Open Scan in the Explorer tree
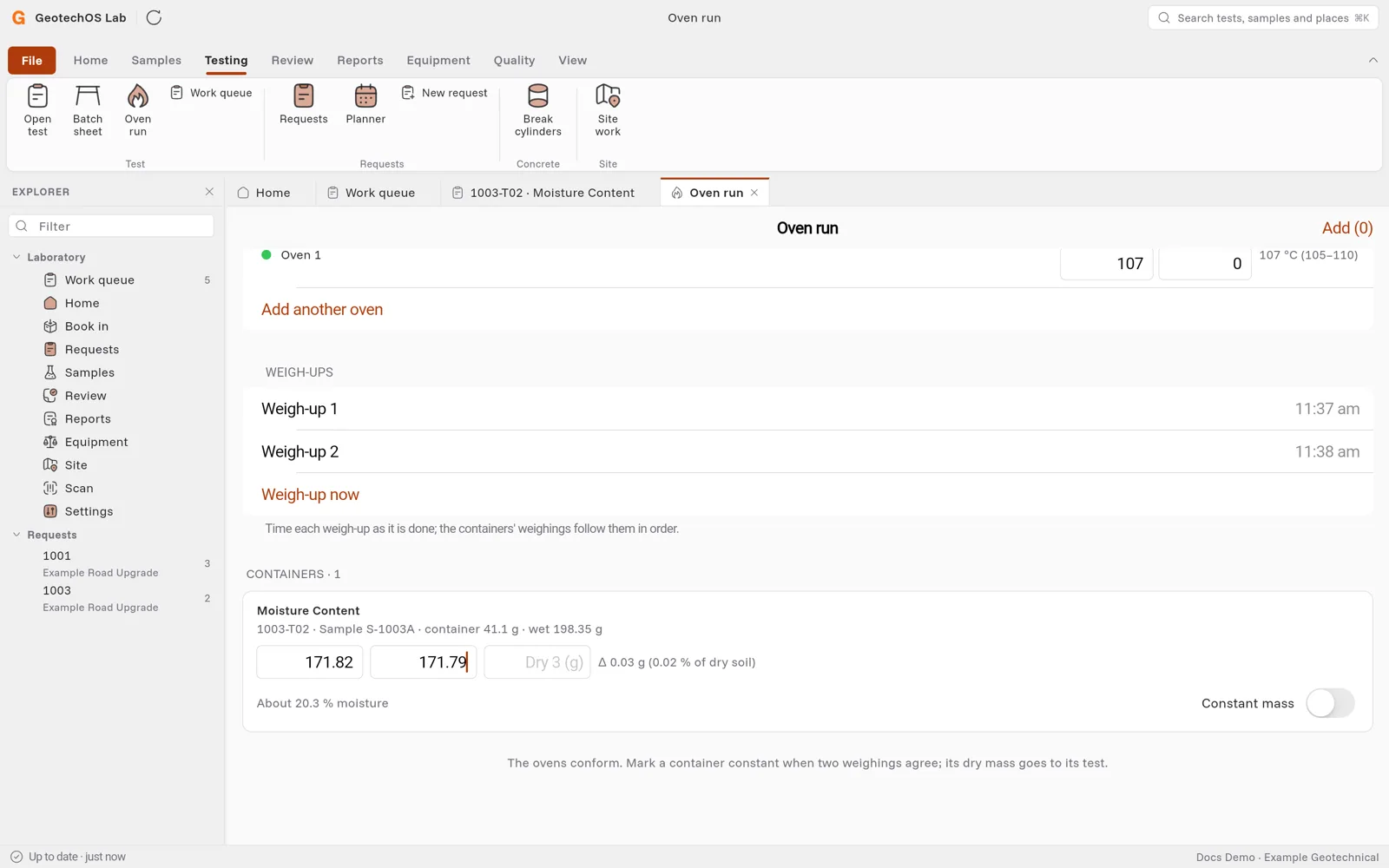Screen dimensions: 1389x868 pyautogui.click(x=79, y=488)
